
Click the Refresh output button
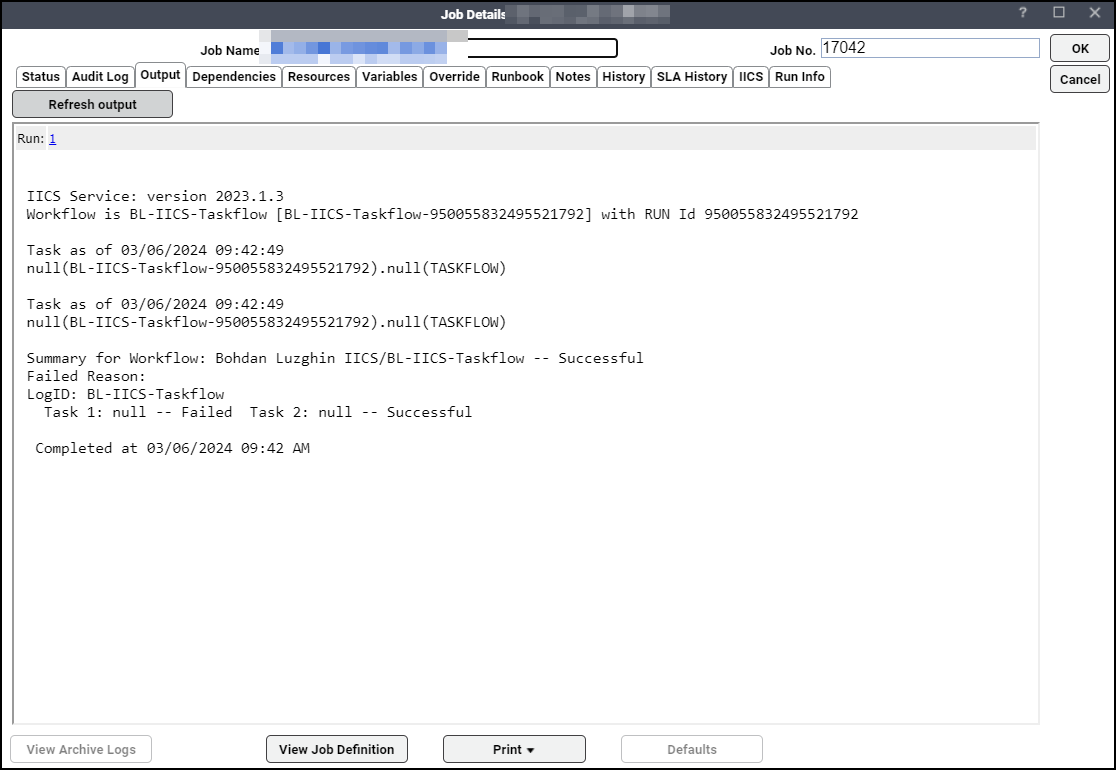coord(93,105)
